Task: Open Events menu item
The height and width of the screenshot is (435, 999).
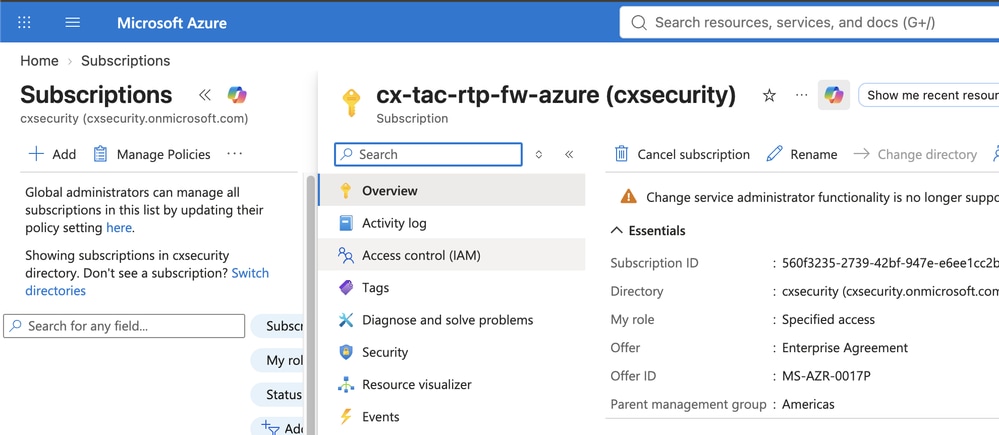Action: [x=452, y=417]
